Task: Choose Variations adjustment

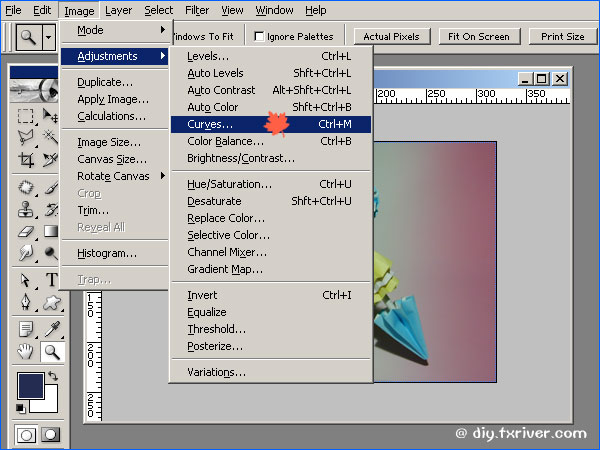Action: pos(271,372)
